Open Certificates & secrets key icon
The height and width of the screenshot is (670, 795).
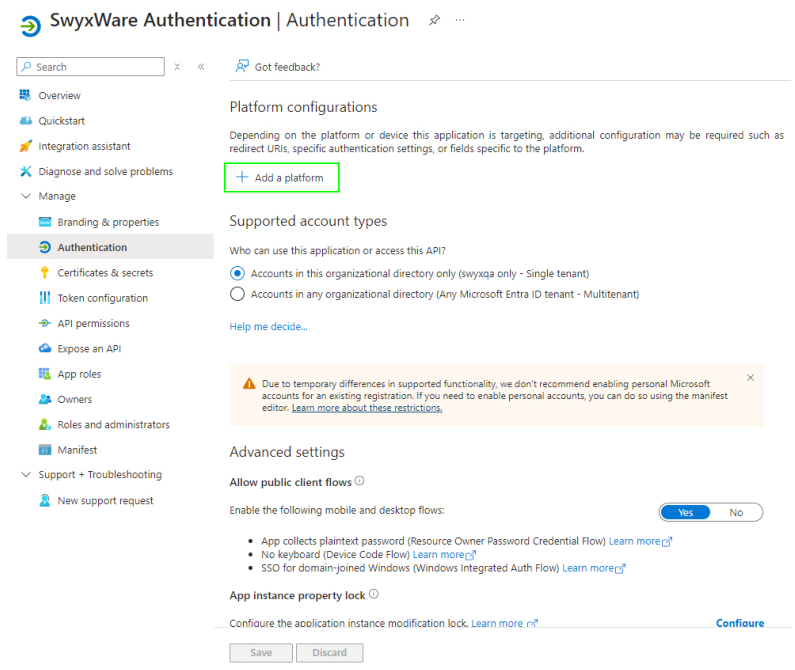pos(45,273)
